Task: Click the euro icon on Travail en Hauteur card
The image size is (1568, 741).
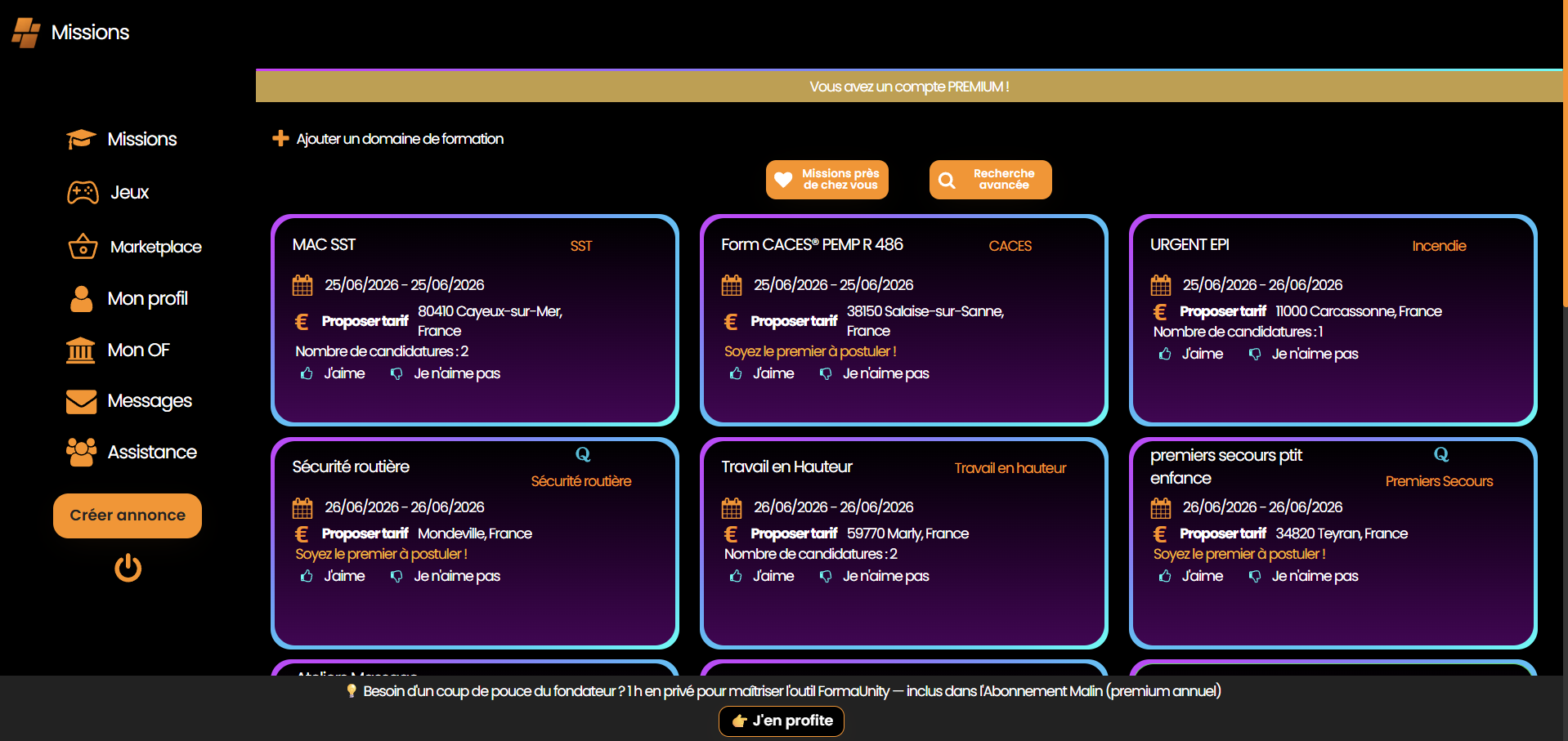Action: point(731,534)
